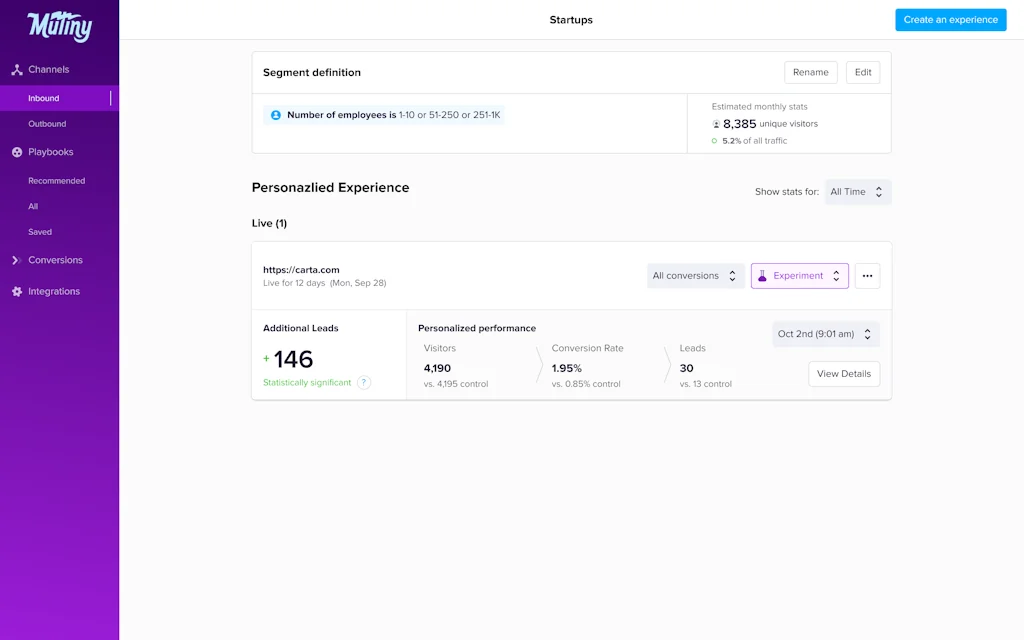1024x640 pixels.
Task: Open the Oct 2nd date dropdown
Action: 825,334
